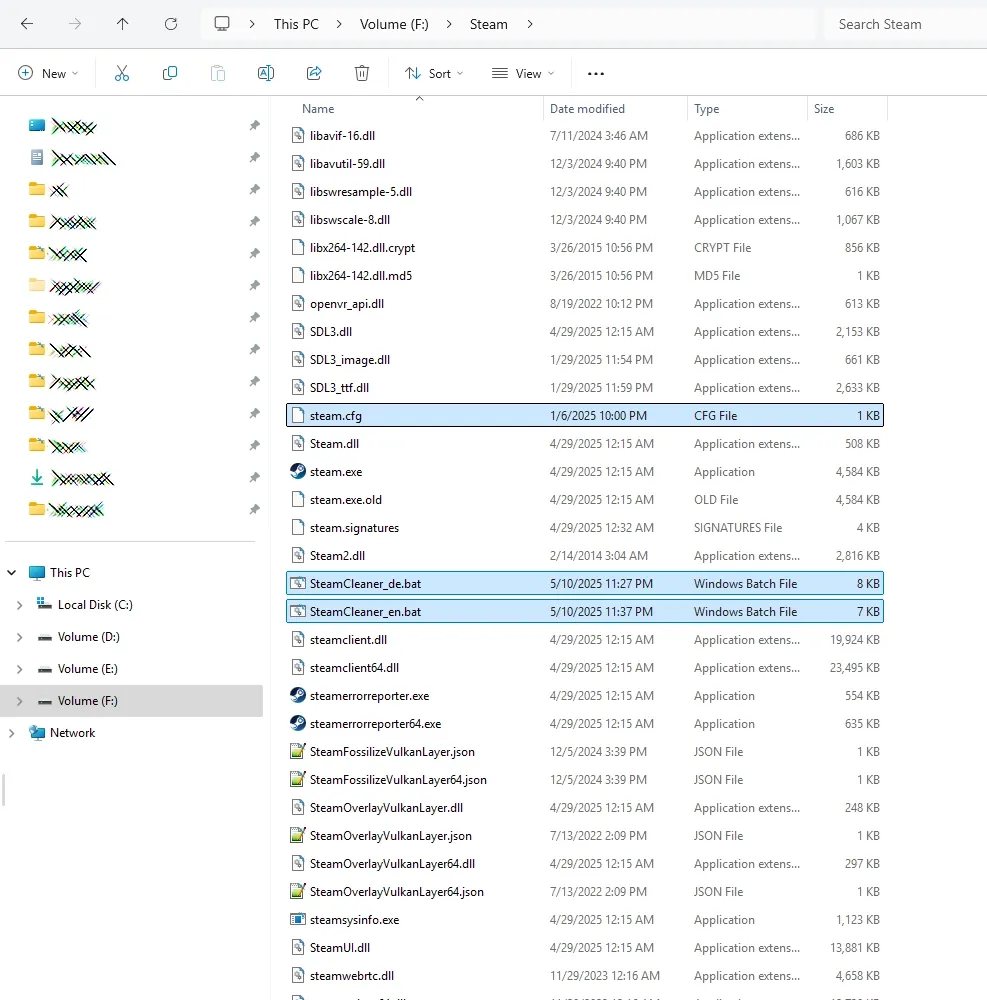Select SteamFossilizeVulkanLayer.json file icon
This screenshot has width=987, height=1000.
(x=298, y=751)
